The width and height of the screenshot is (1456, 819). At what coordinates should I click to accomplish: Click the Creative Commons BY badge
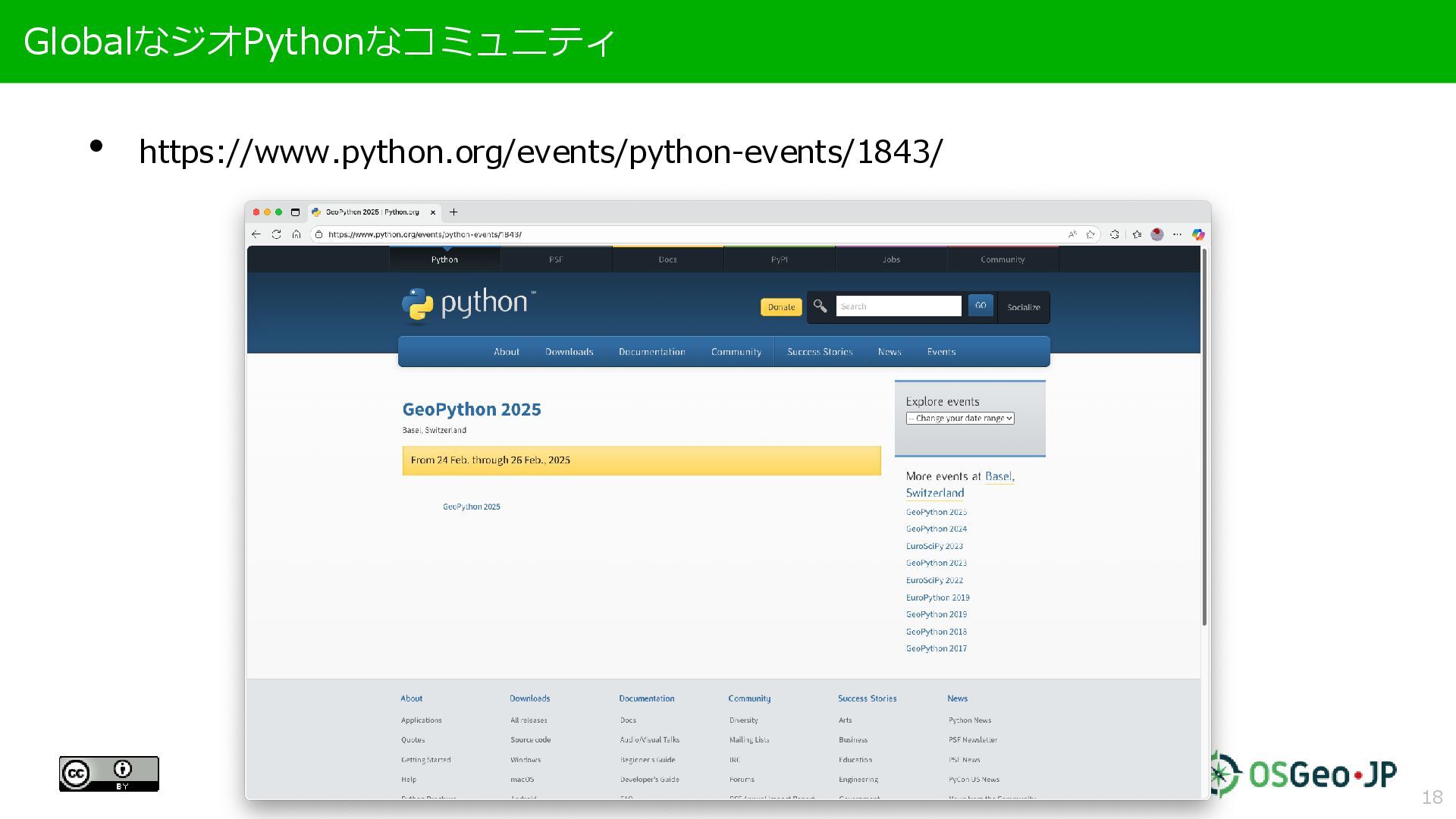pyautogui.click(x=109, y=773)
